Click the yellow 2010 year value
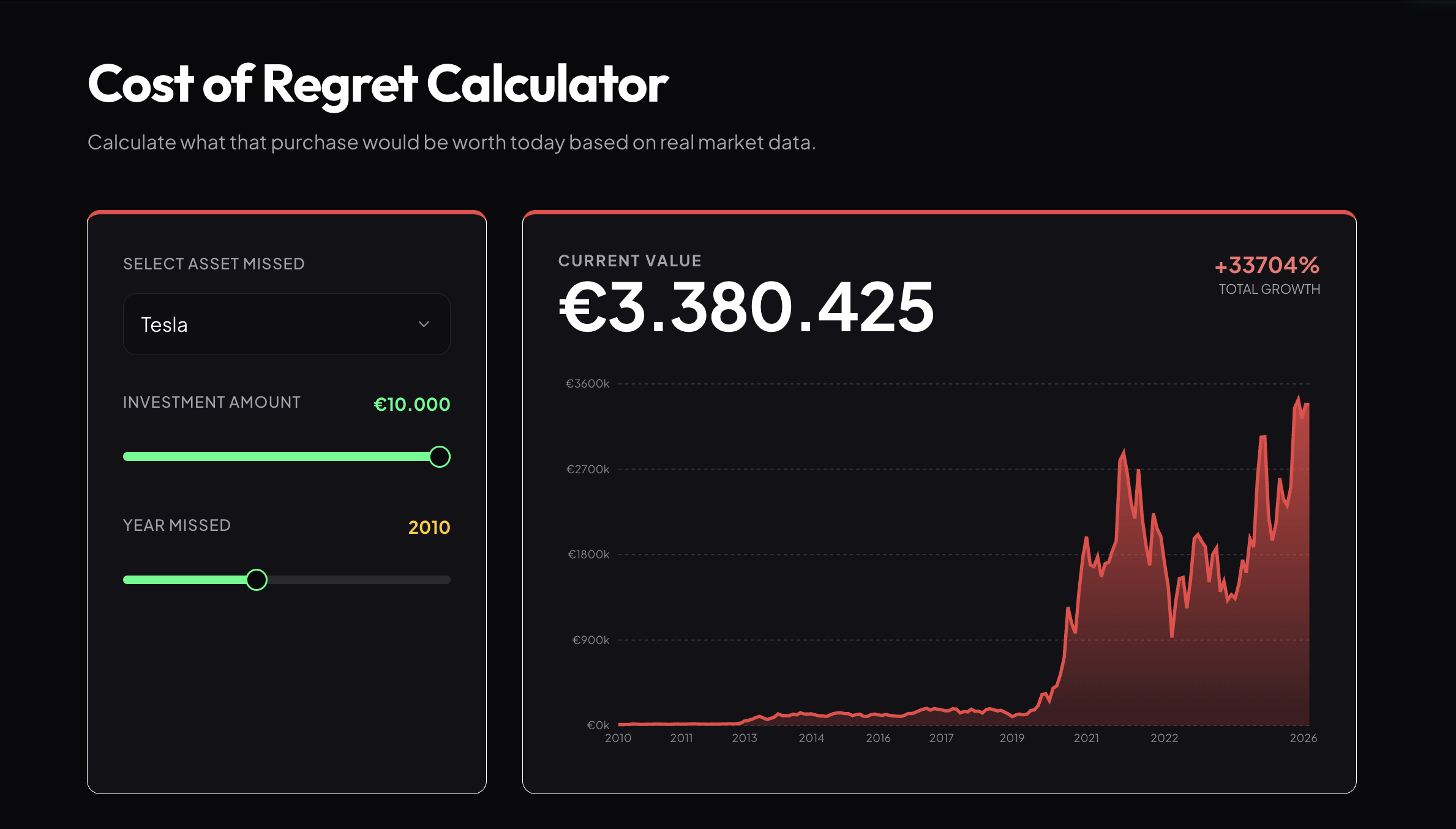Screen dimensions: 1456x829 click(429, 528)
